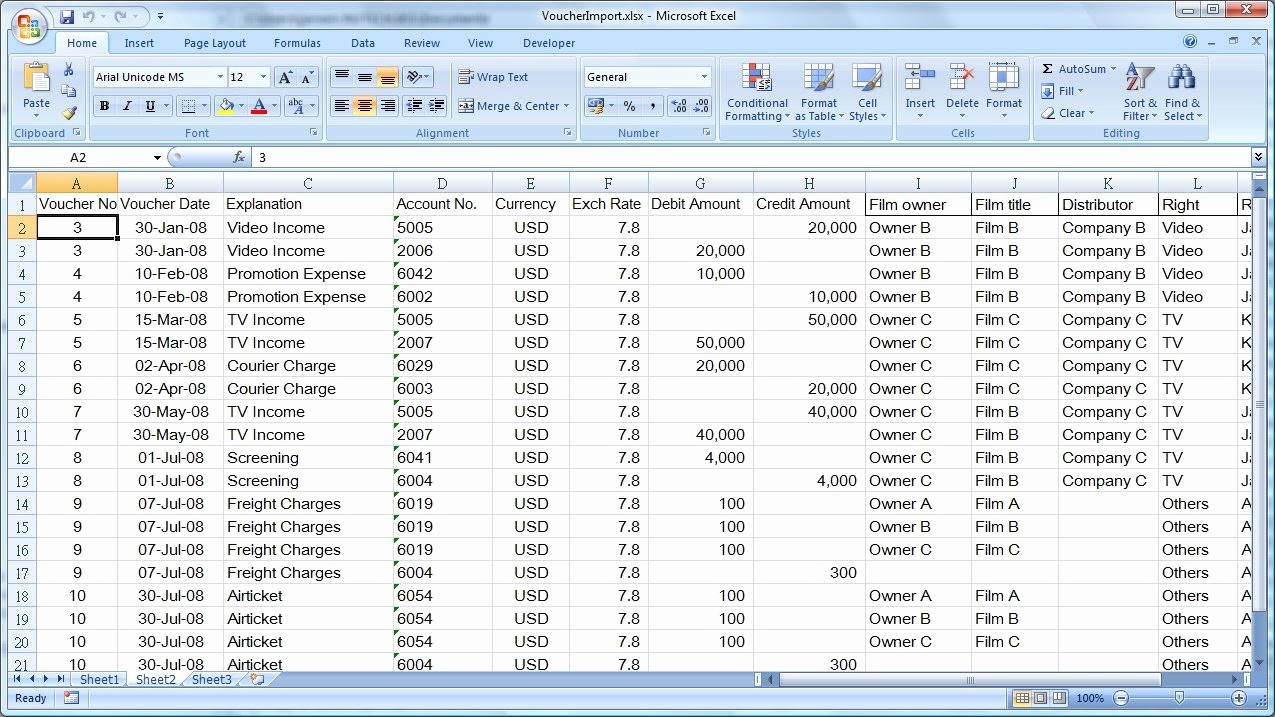Screen dimensions: 1275x717
Task: Toggle underline formatting
Action: coord(148,106)
